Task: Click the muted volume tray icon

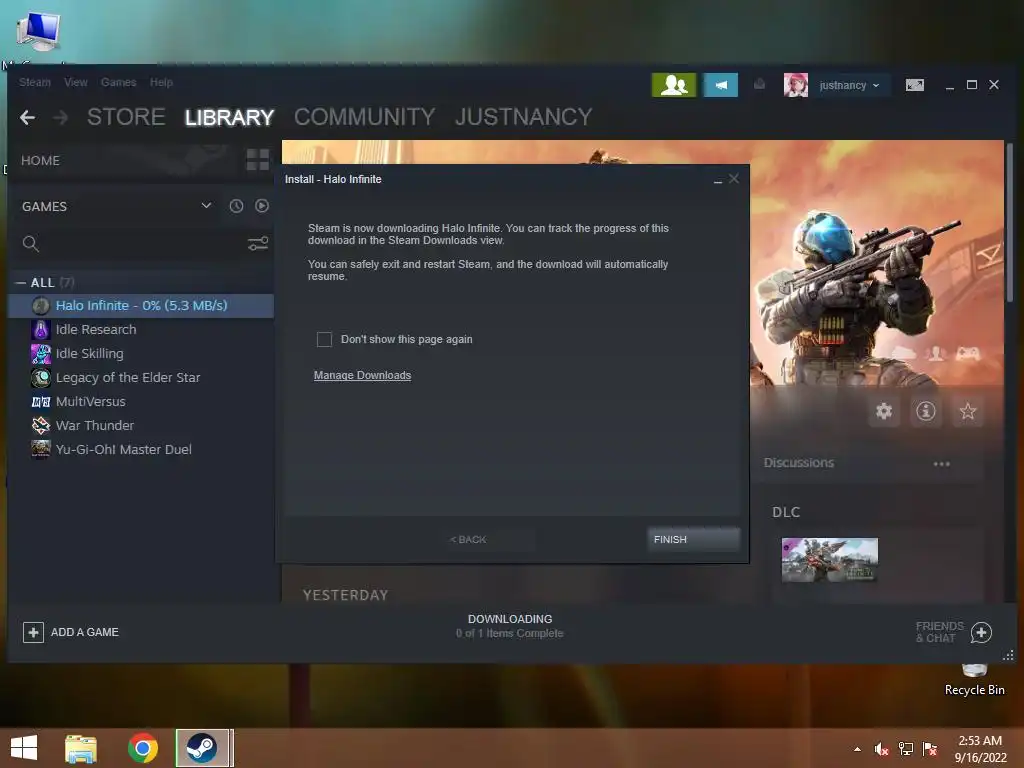Action: tap(882, 749)
